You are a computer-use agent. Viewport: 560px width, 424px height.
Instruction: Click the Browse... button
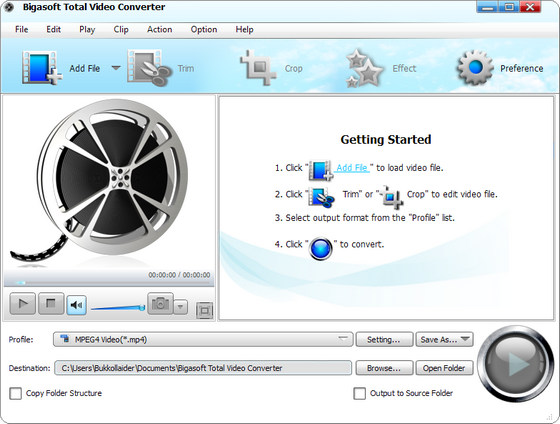coord(384,368)
